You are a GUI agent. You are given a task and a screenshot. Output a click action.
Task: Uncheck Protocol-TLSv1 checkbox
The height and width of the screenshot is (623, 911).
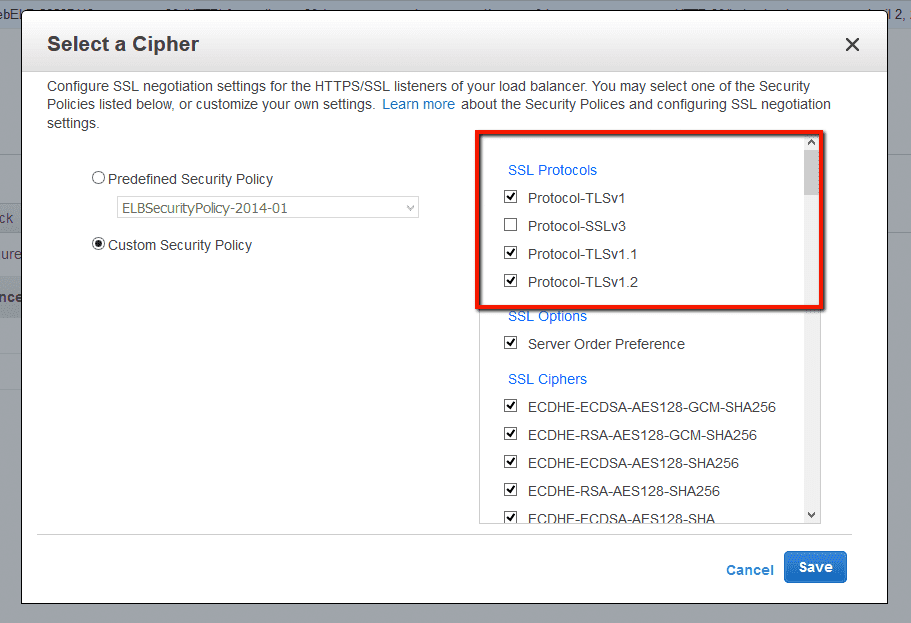point(510,197)
